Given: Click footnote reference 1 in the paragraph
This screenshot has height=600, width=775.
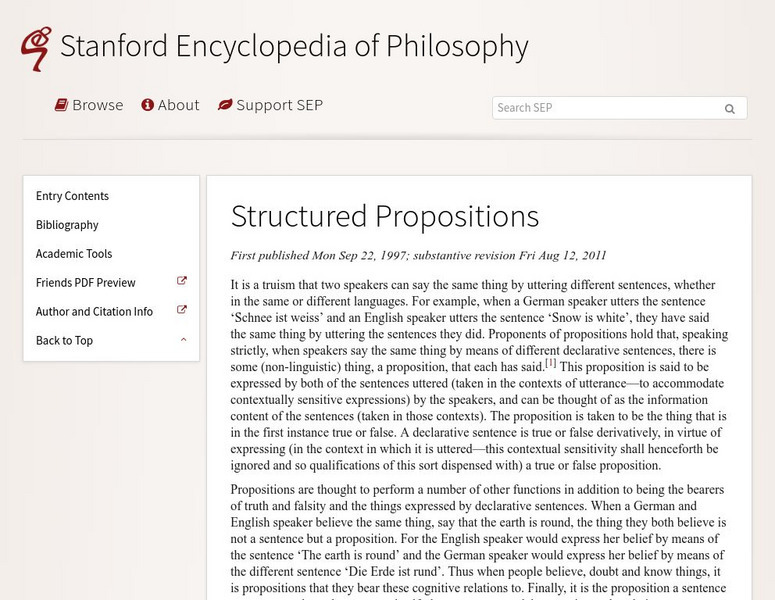Looking at the screenshot, I should [x=550, y=364].
